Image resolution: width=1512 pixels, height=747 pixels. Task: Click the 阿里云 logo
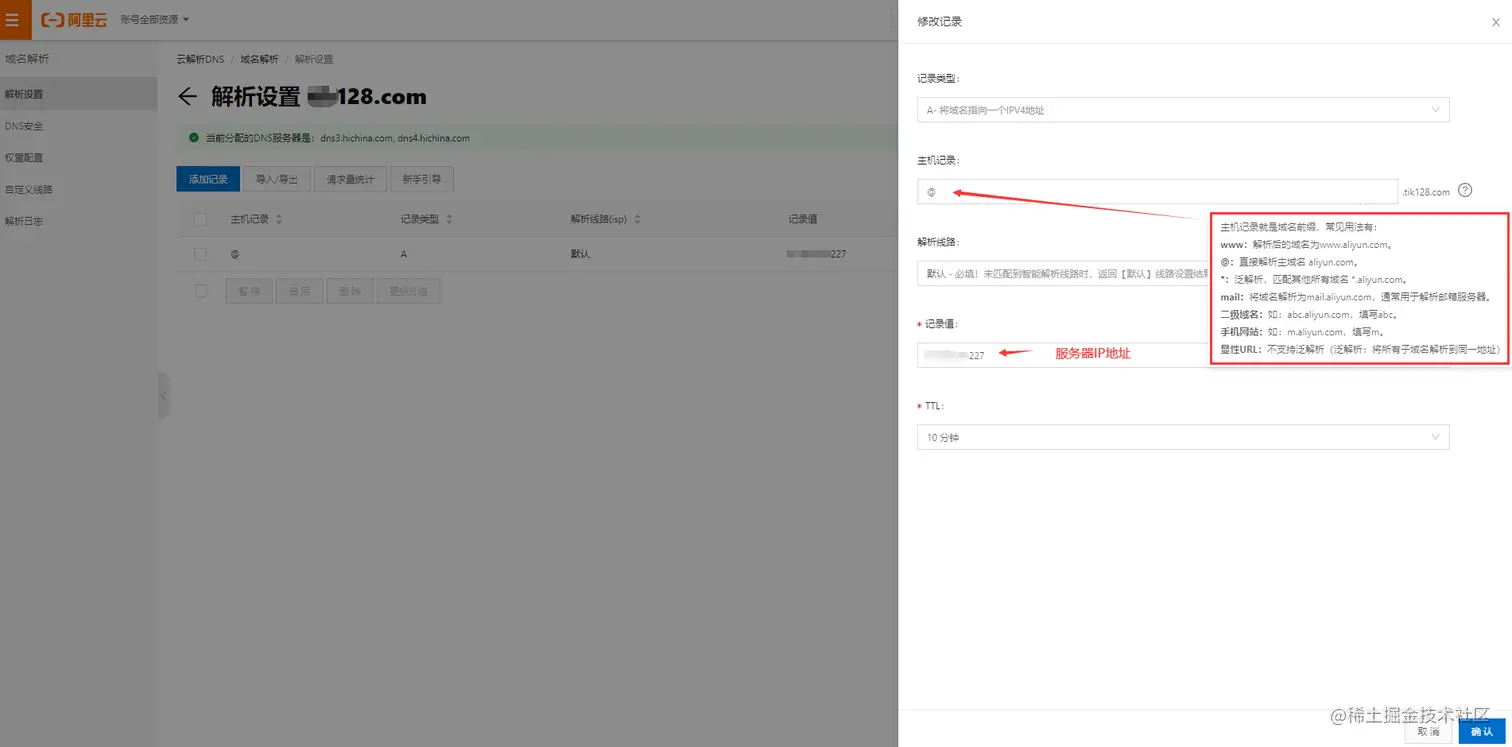pyautogui.click(x=74, y=19)
